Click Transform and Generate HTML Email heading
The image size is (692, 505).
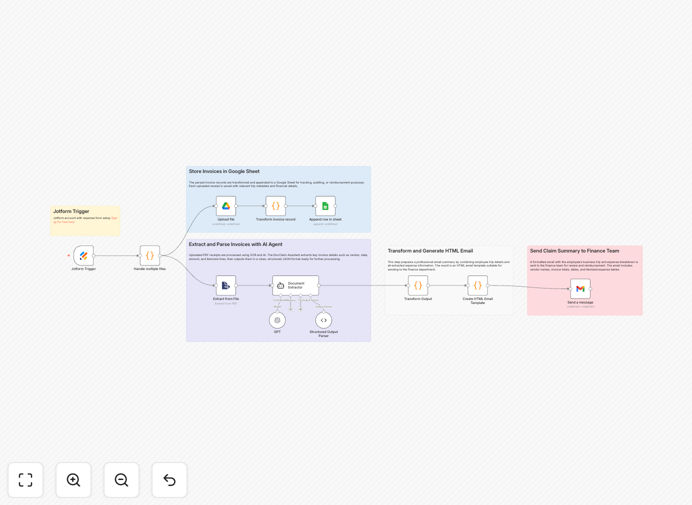[430, 251]
